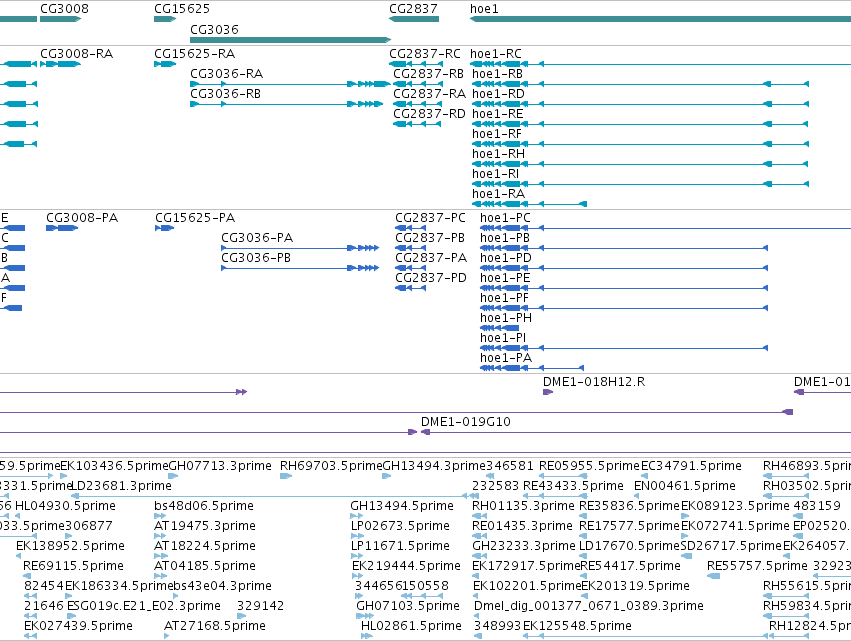This screenshot has height=641, width=851.
Task: Click the DME1-019G10 feature label
Action: [x=466, y=422]
